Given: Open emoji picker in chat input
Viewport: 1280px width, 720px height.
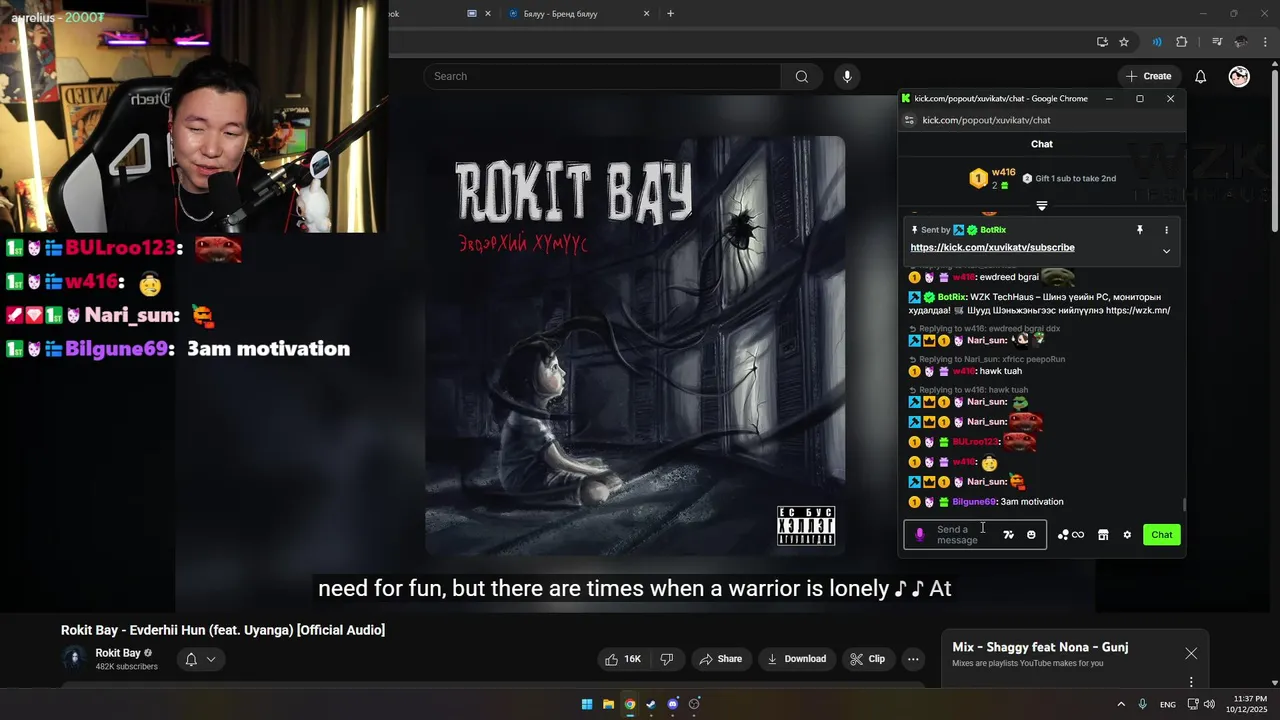Looking at the screenshot, I should click(1031, 535).
